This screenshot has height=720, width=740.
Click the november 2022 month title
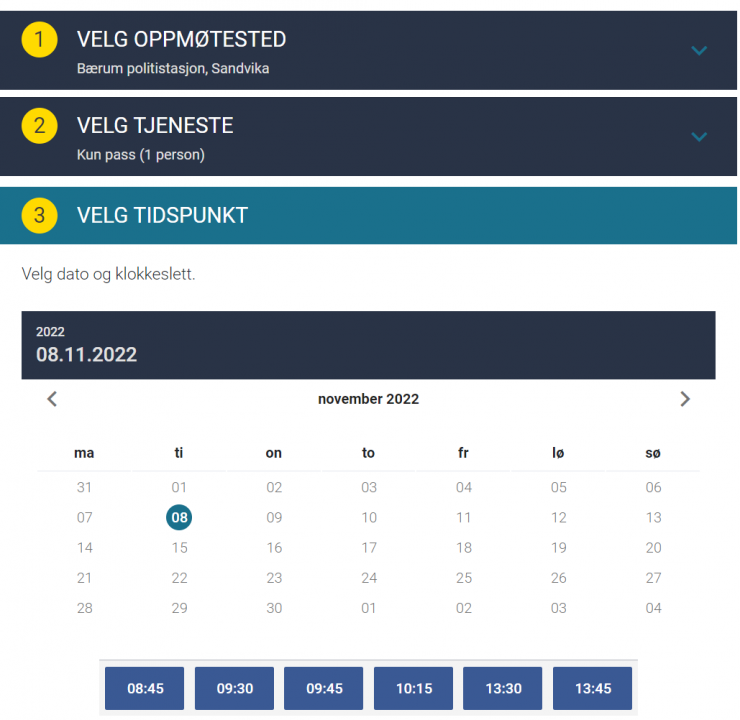pyautogui.click(x=368, y=399)
